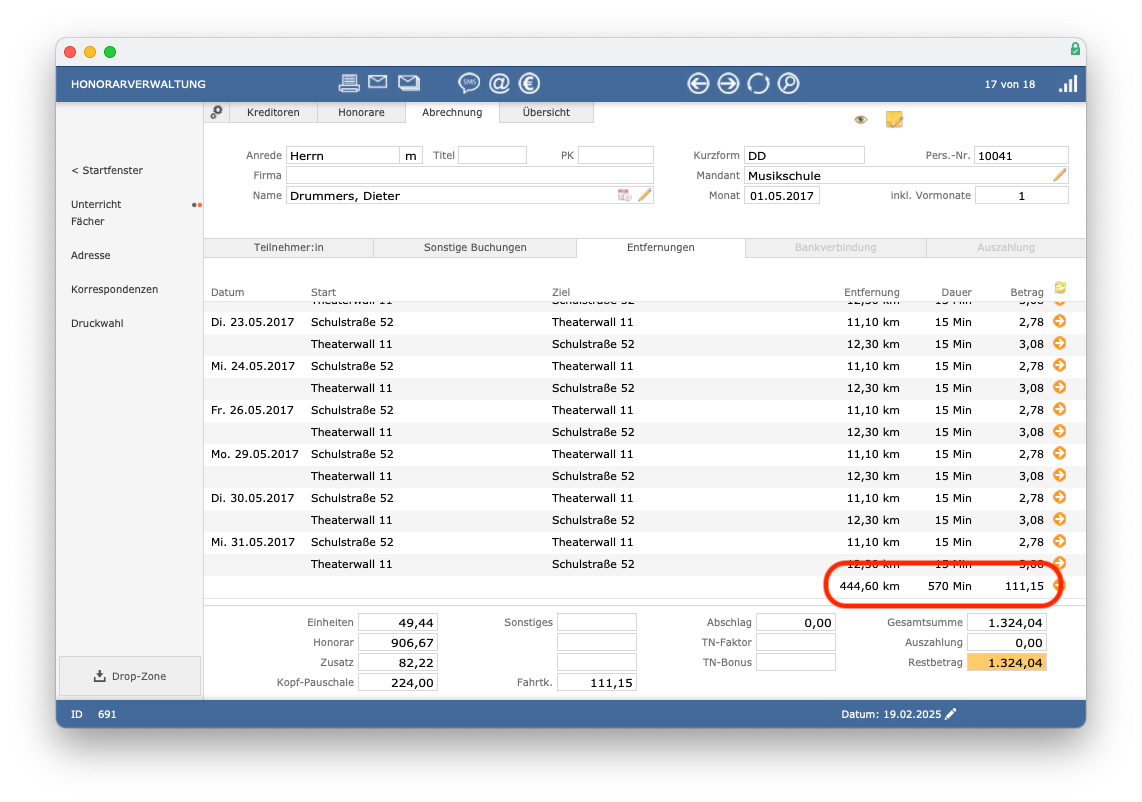Click the Euro symbol icon
The width and height of the screenshot is (1142, 802).
[529, 84]
